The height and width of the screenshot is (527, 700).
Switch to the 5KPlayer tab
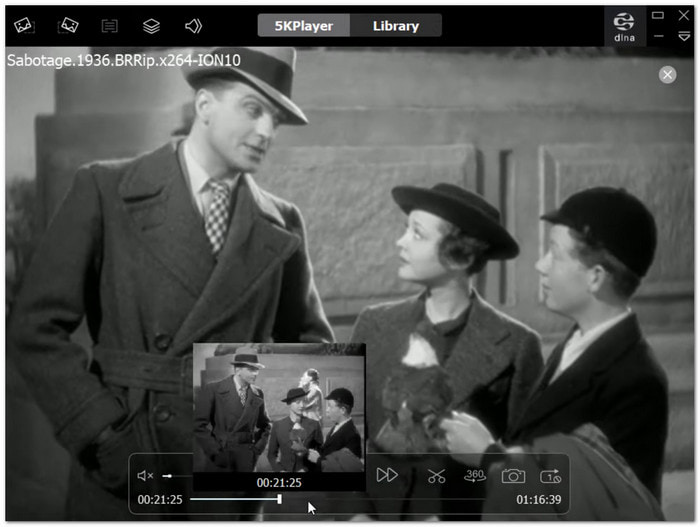click(x=304, y=26)
